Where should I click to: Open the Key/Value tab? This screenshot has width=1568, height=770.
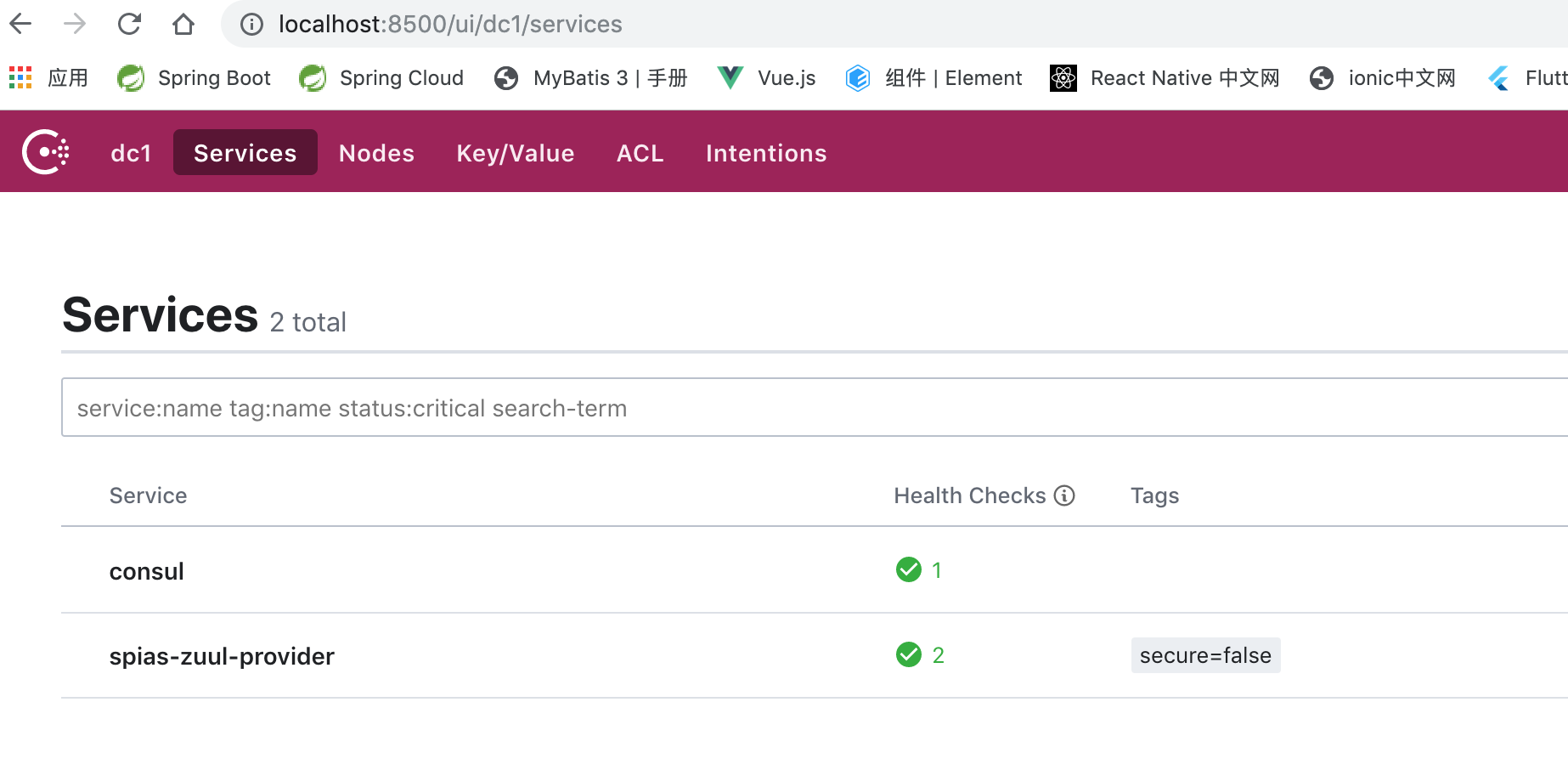[516, 153]
